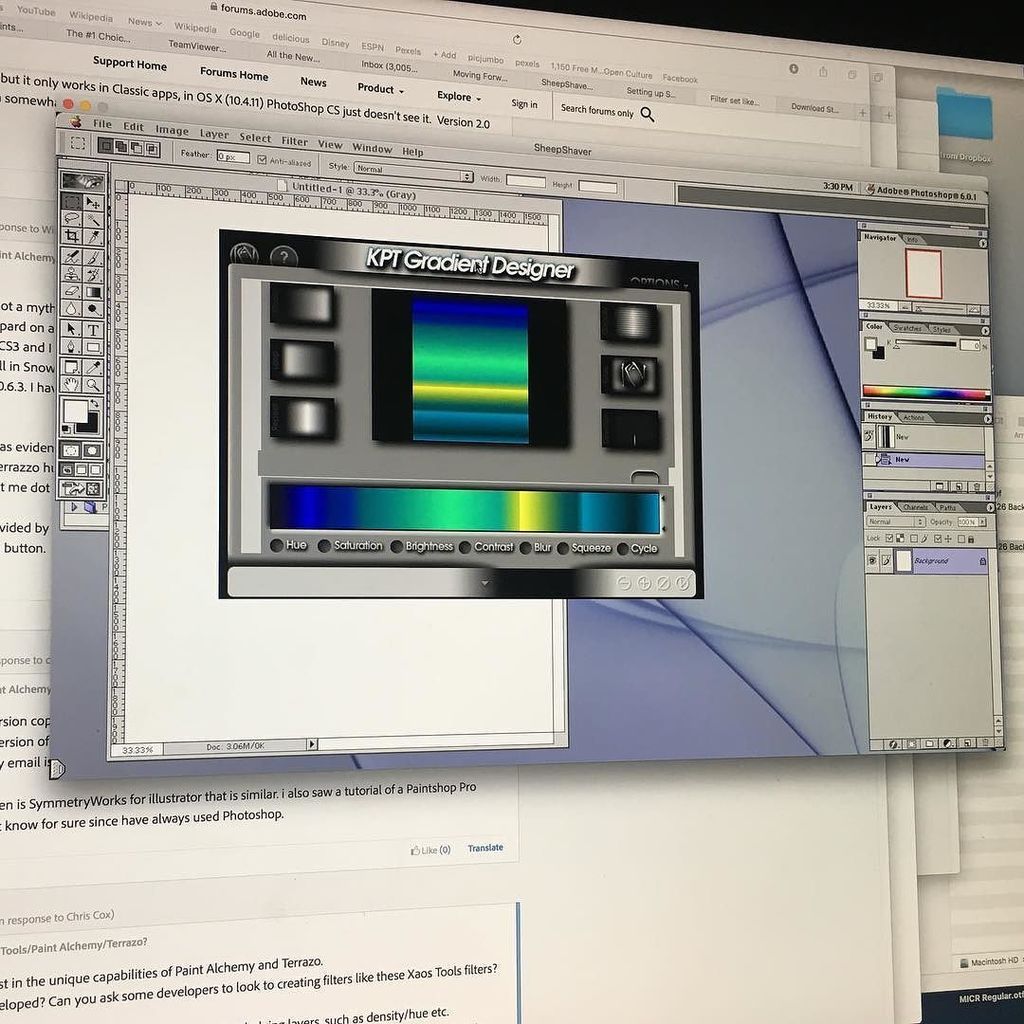This screenshot has height=1024, width=1024.
Task: Select the Path Component Selection arrow tool
Action: pyautogui.click(x=71, y=328)
